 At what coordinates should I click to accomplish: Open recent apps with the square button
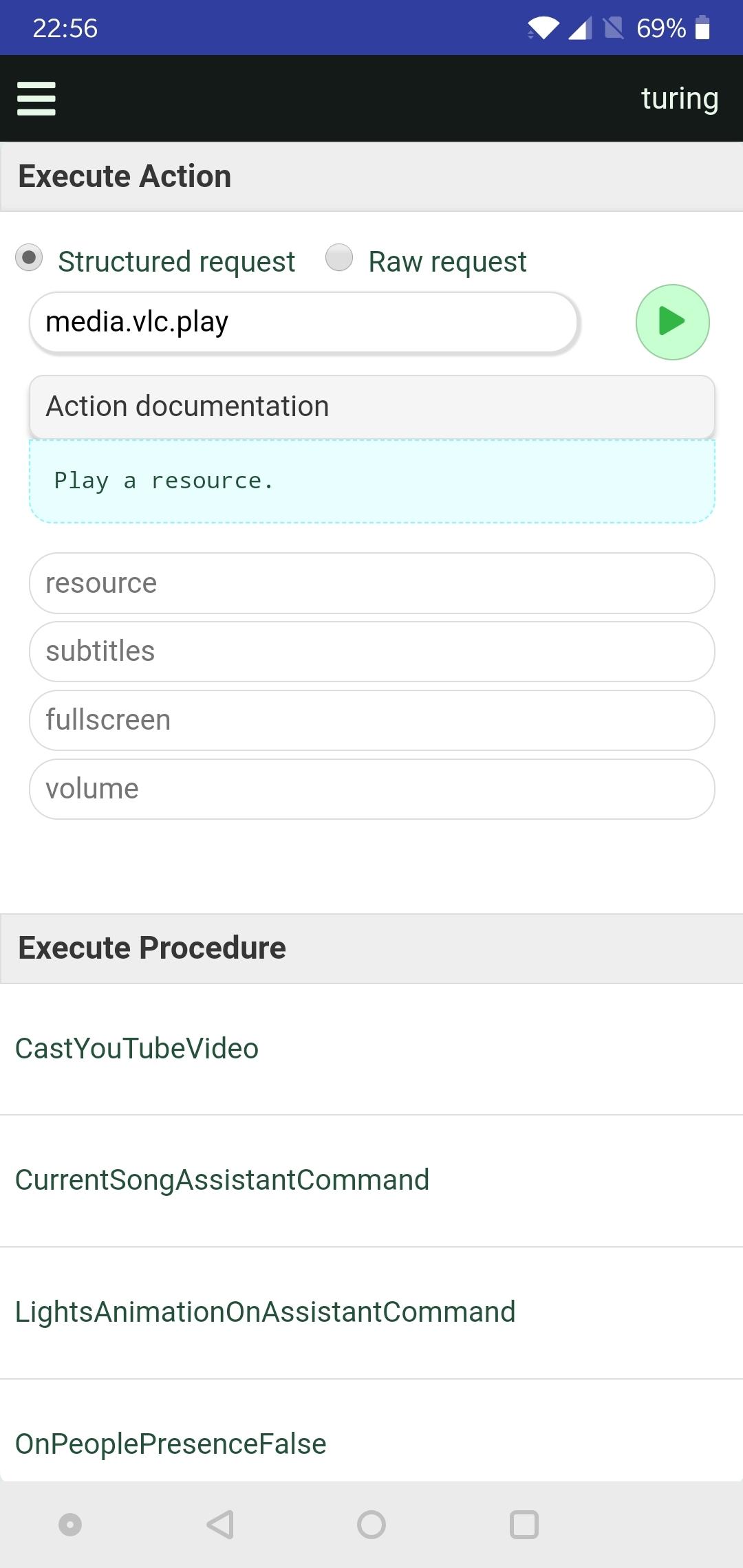point(524,1525)
